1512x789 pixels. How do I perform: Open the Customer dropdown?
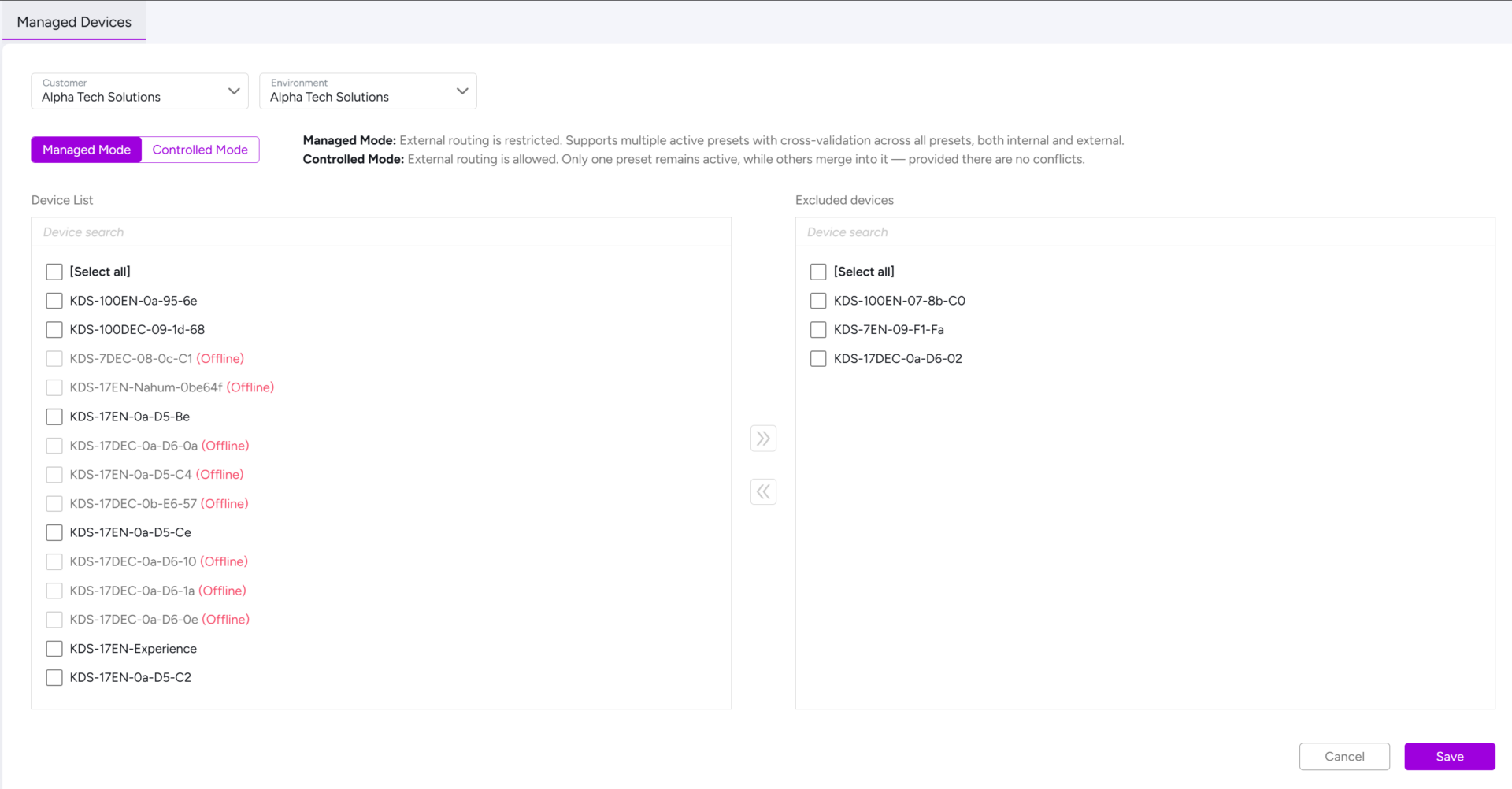(x=139, y=91)
